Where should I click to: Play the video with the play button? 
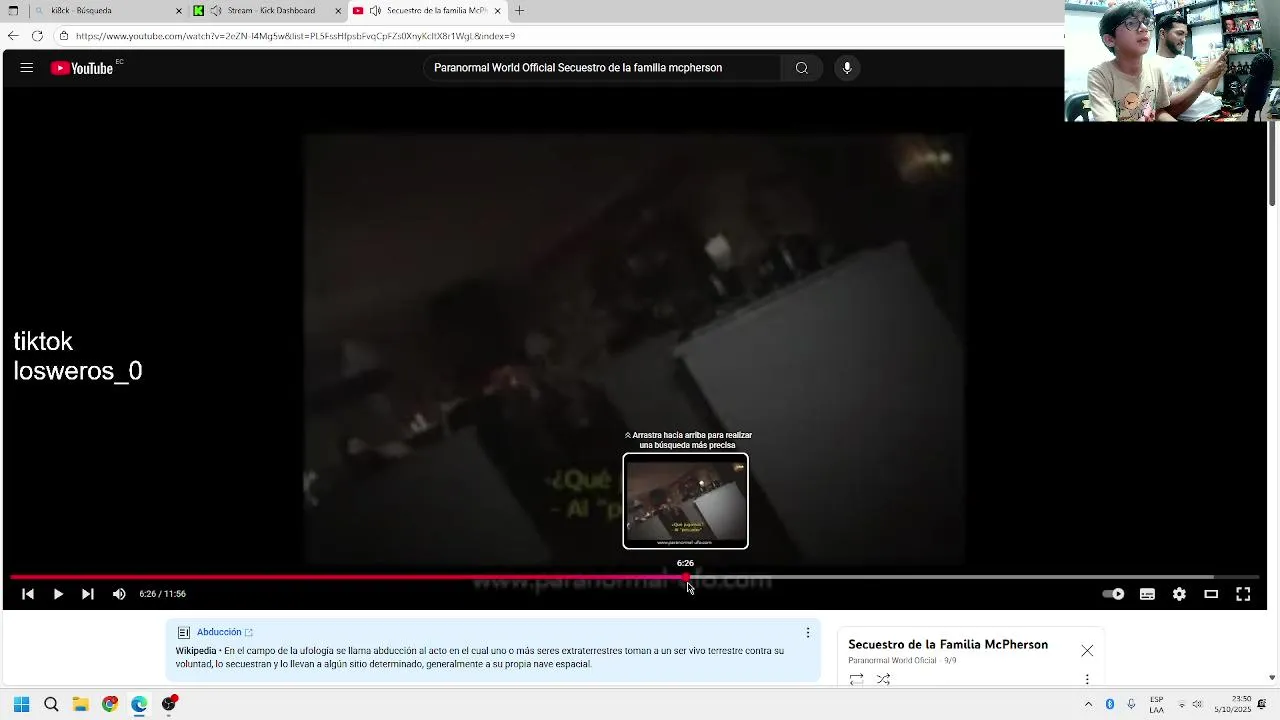(x=58, y=594)
